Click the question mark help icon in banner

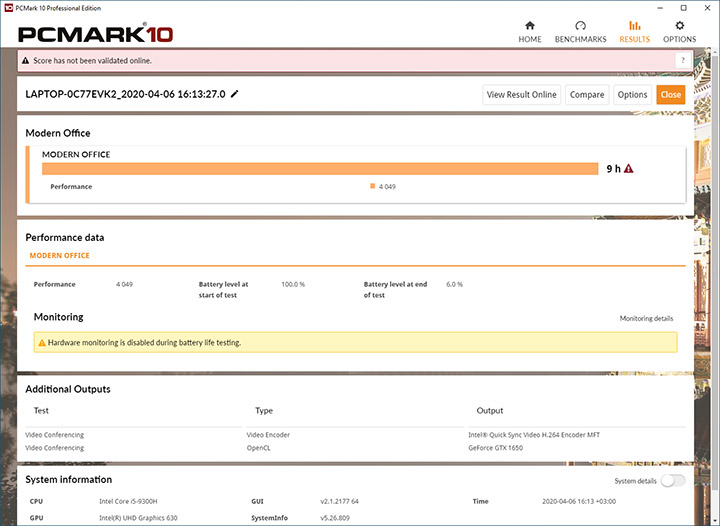tap(683, 60)
